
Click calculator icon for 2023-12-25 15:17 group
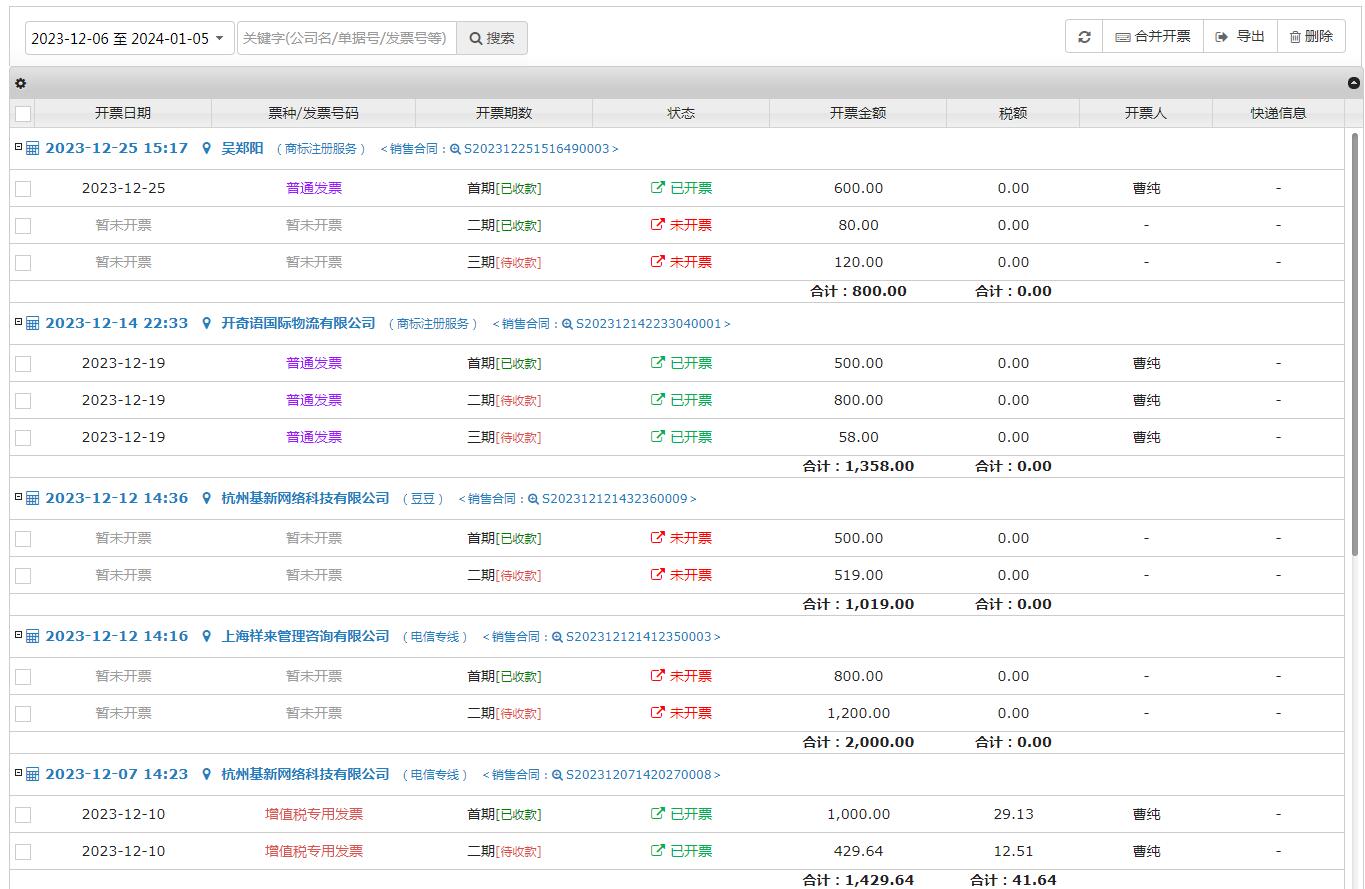tap(32, 149)
